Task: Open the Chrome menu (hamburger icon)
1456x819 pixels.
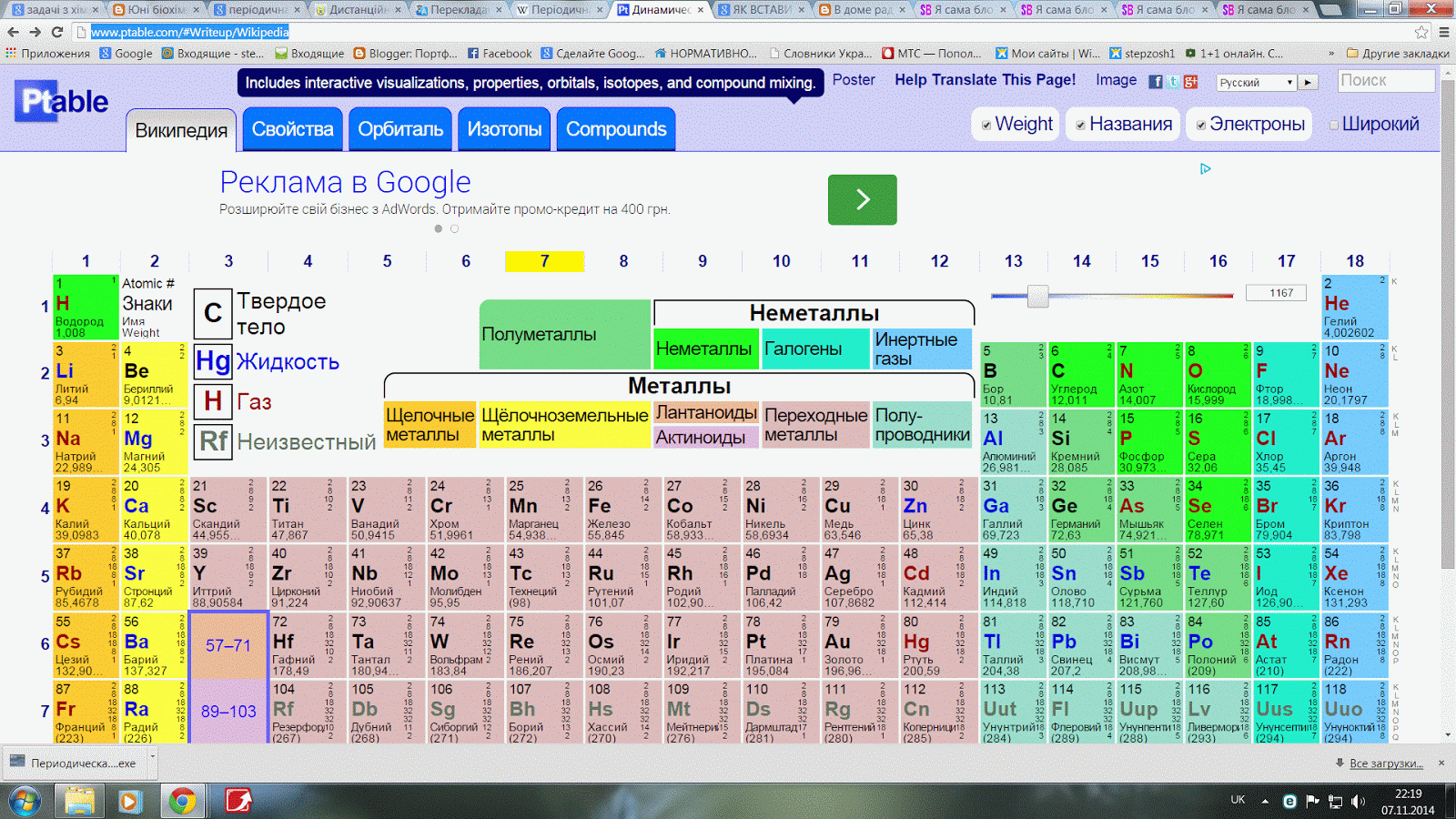Action: point(1444,32)
